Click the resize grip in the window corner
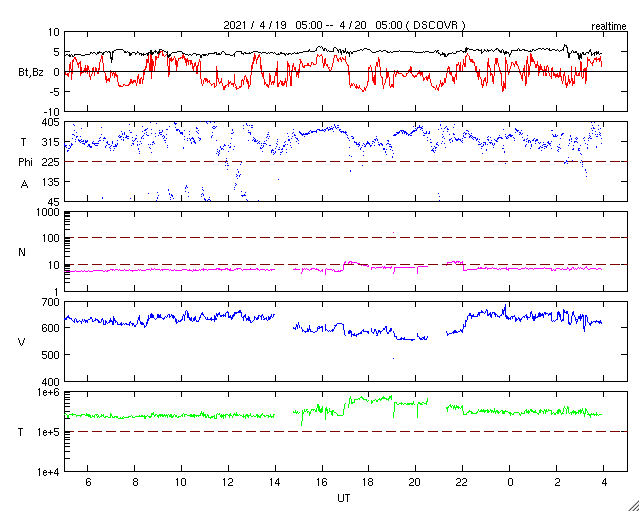The width and height of the screenshot is (640, 512). coord(633,505)
